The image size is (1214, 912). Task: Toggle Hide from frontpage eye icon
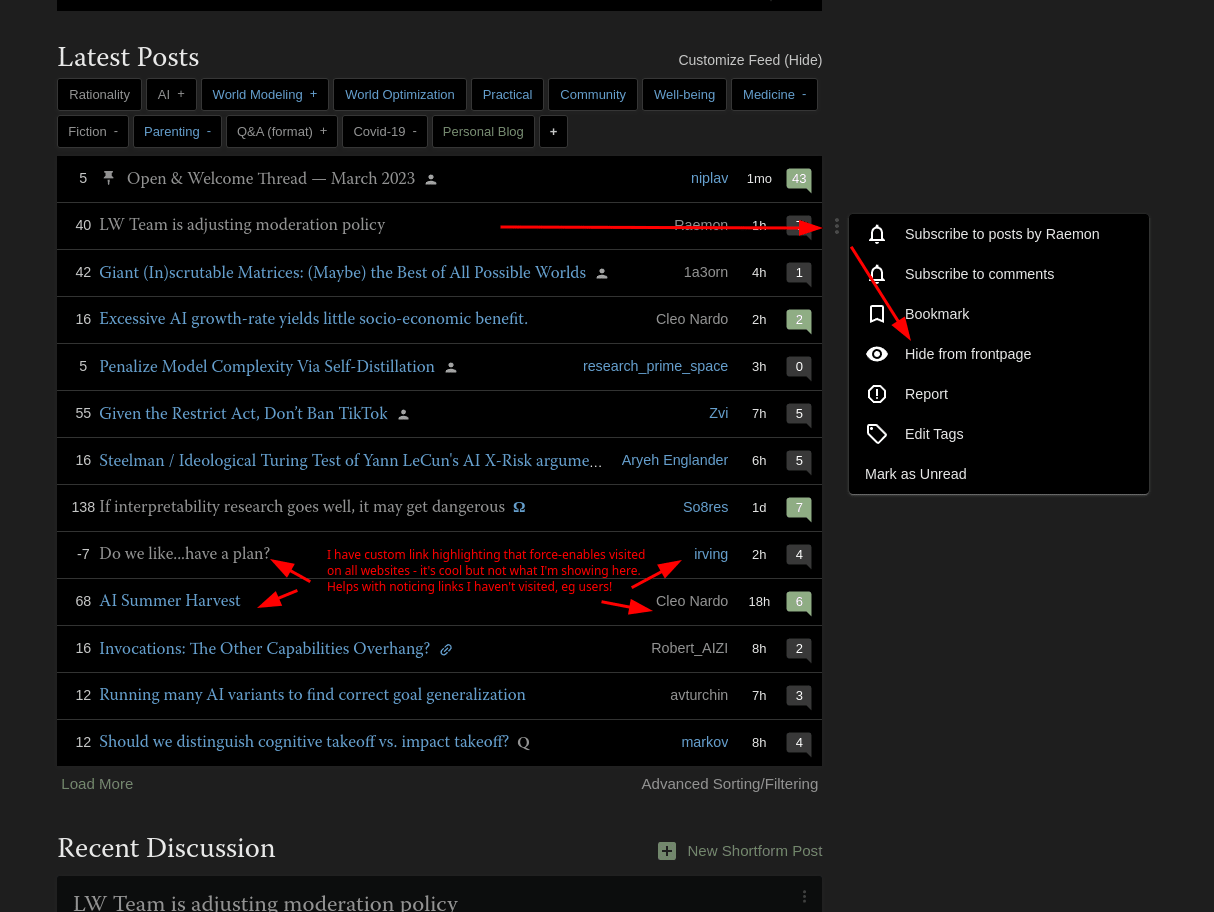pos(877,354)
